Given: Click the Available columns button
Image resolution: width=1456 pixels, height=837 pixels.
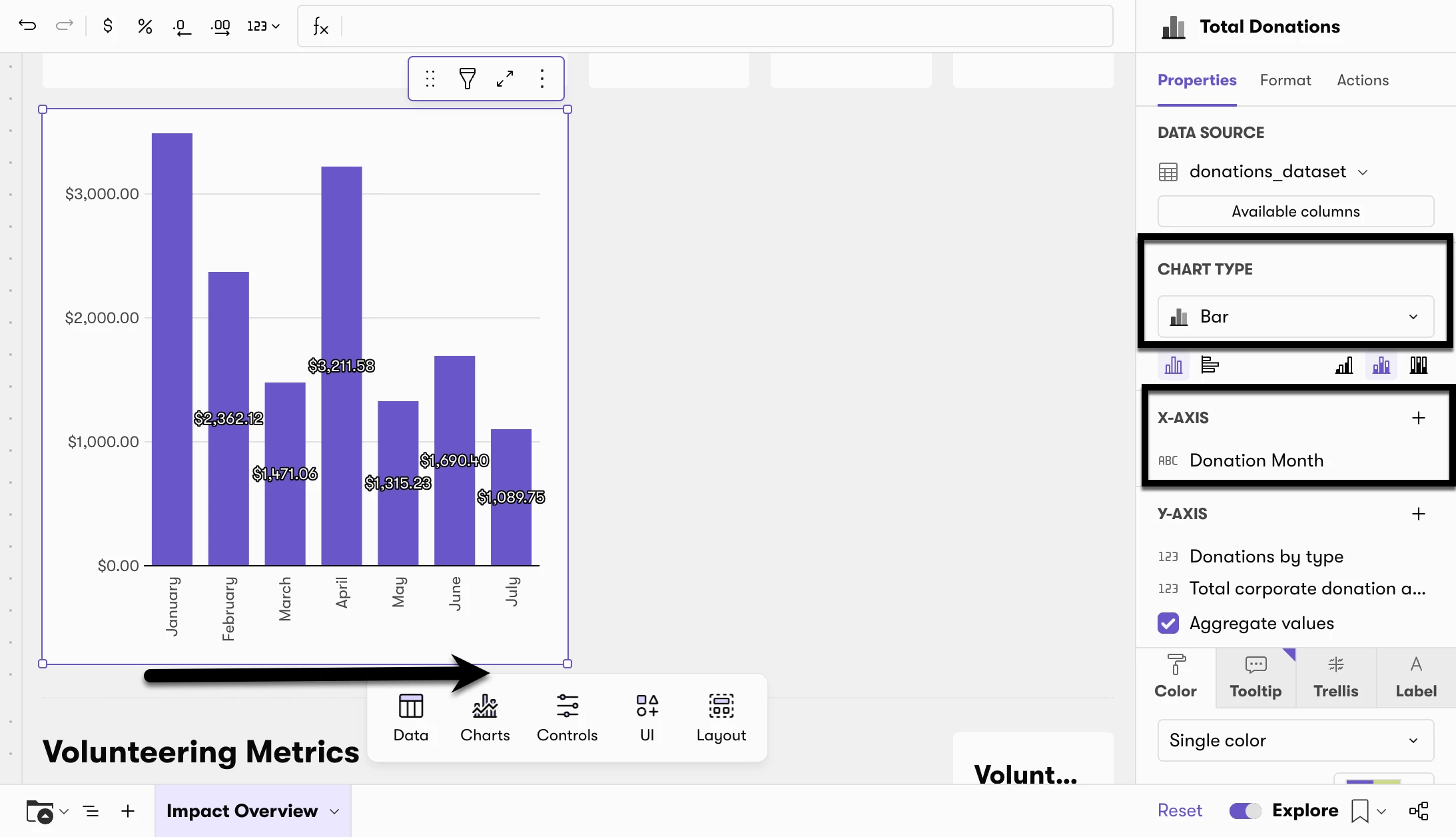Looking at the screenshot, I should 1295,211.
